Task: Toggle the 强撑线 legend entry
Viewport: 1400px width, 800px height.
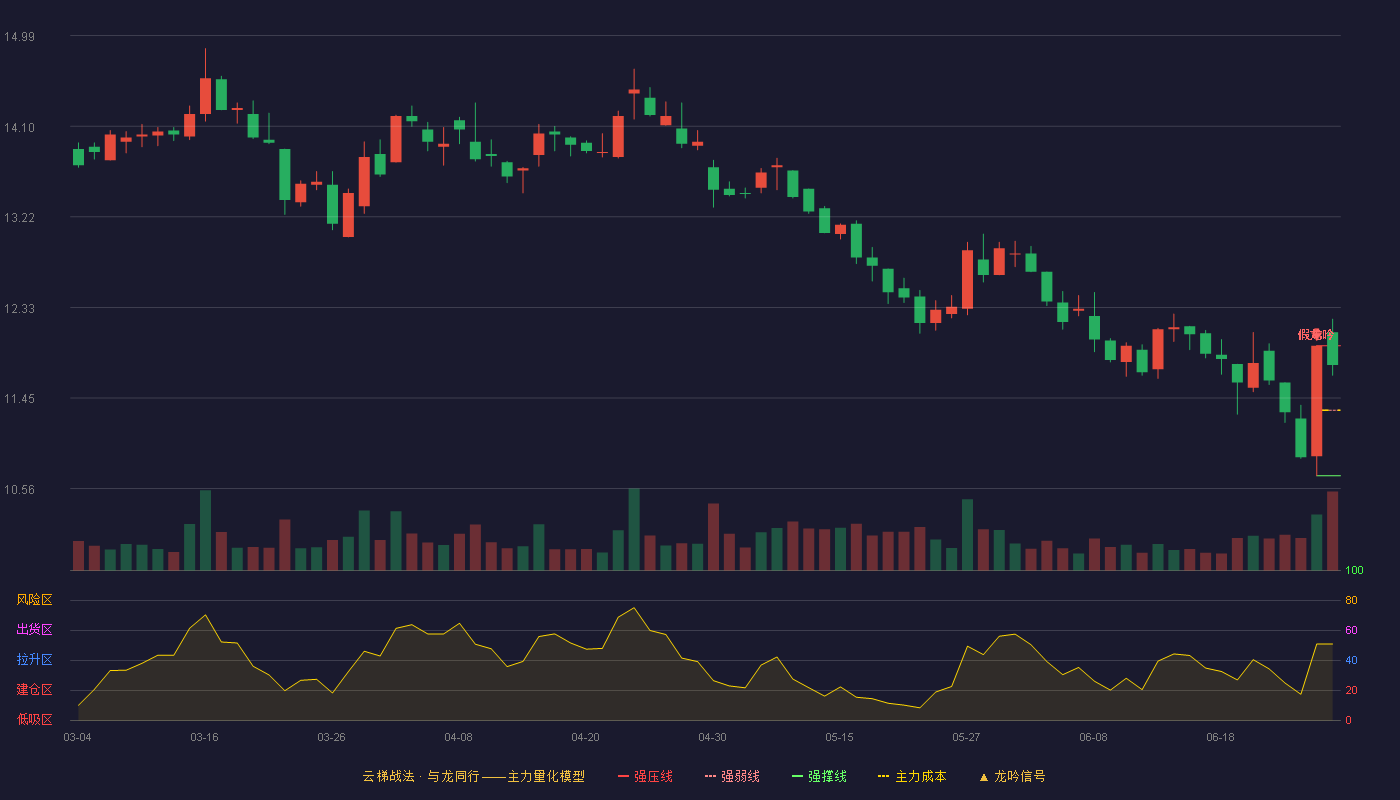Action: (819, 776)
